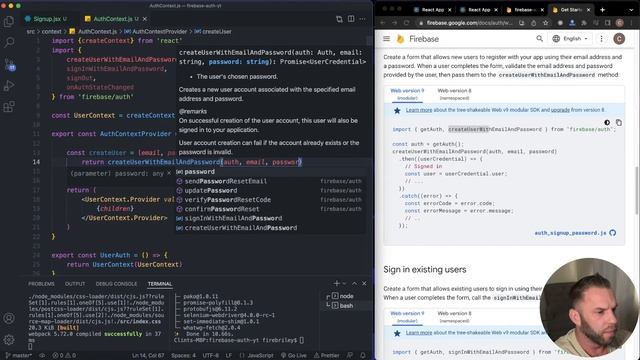Click the UTF-8 encoding status item
Image resolution: width=640 pixels, height=360 pixels.
tap(211, 356)
